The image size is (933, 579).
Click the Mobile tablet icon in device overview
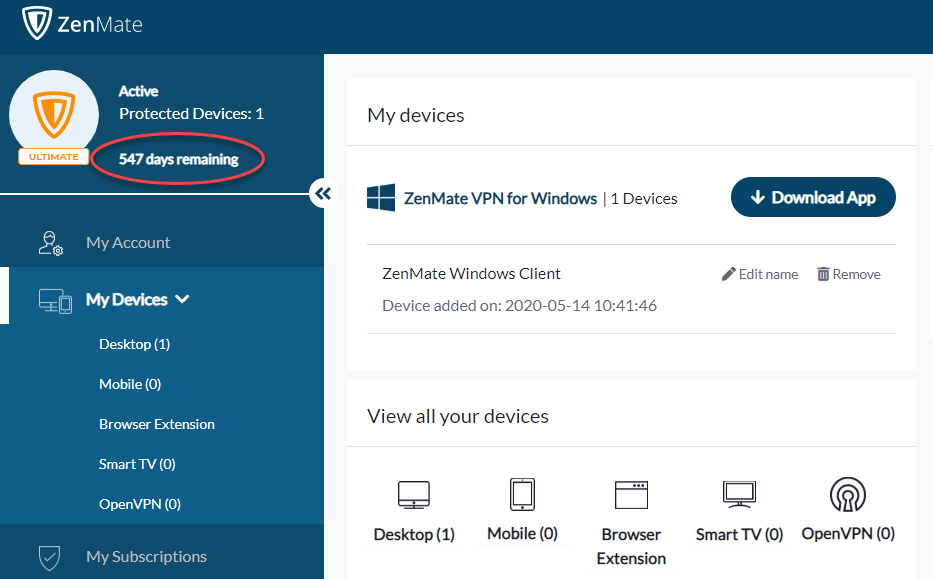(522, 495)
